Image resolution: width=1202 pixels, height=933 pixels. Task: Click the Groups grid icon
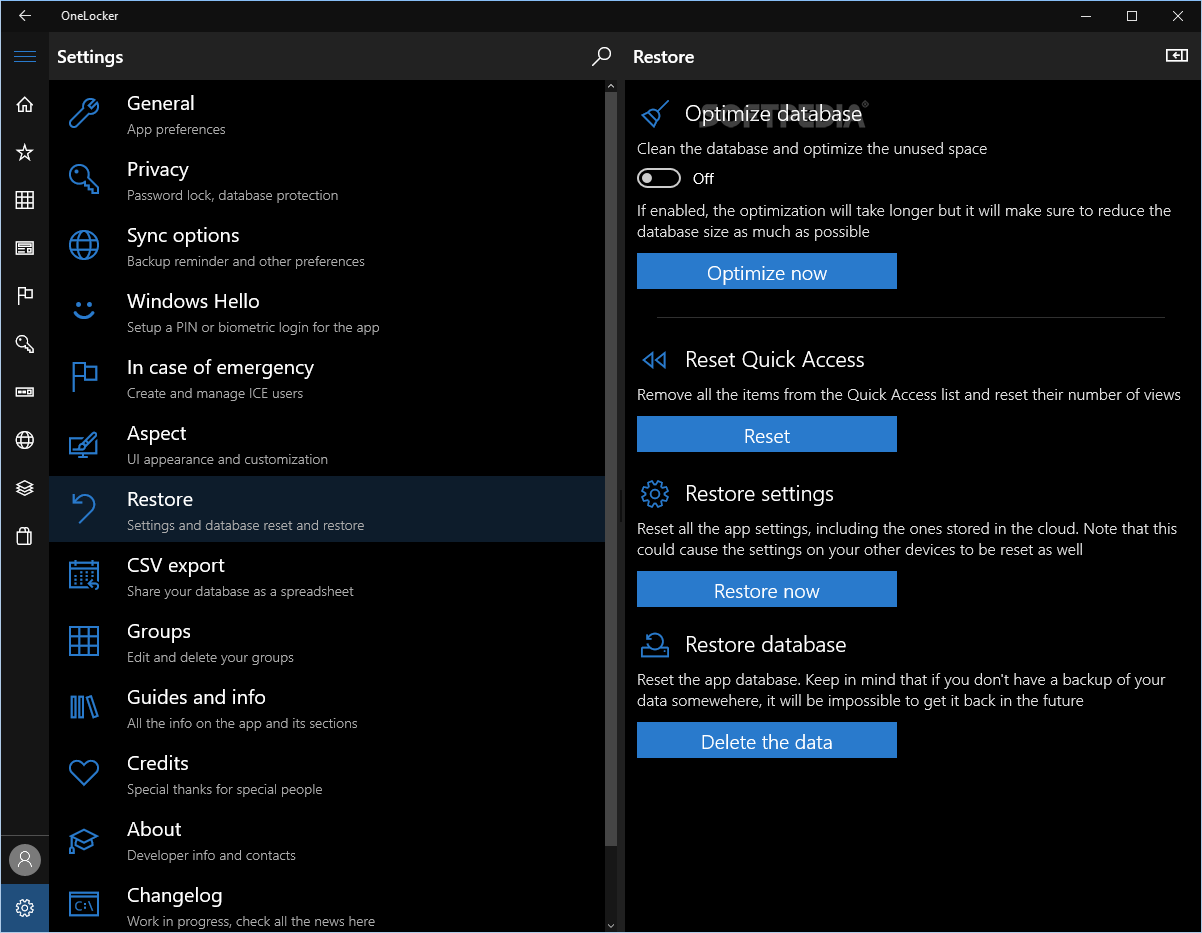pyautogui.click(x=84, y=641)
